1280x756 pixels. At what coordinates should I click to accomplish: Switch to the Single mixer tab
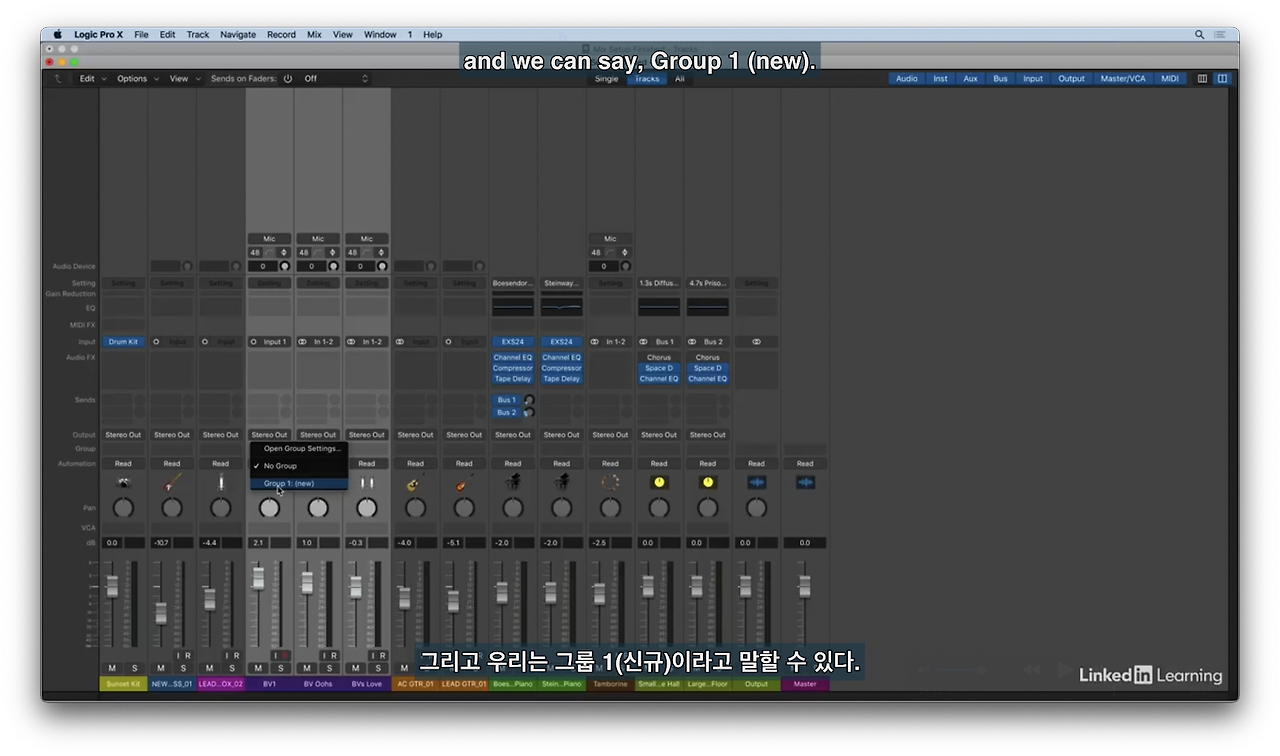click(x=607, y=78)
